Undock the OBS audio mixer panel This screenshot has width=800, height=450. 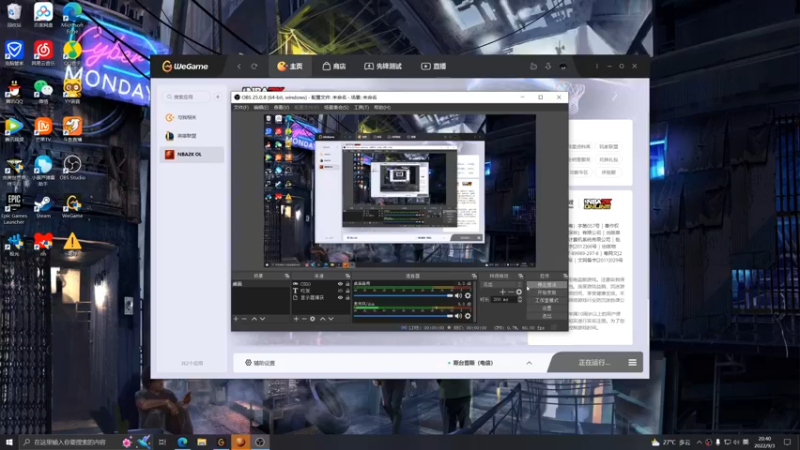coord(474,276)
